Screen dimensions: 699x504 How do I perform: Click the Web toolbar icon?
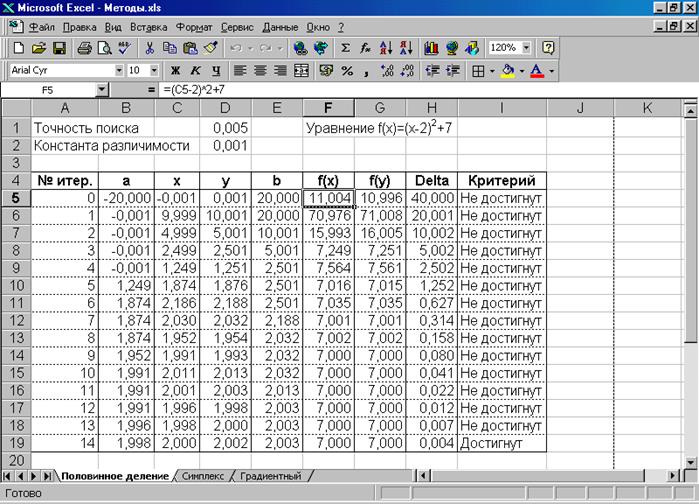coord(321,48)
